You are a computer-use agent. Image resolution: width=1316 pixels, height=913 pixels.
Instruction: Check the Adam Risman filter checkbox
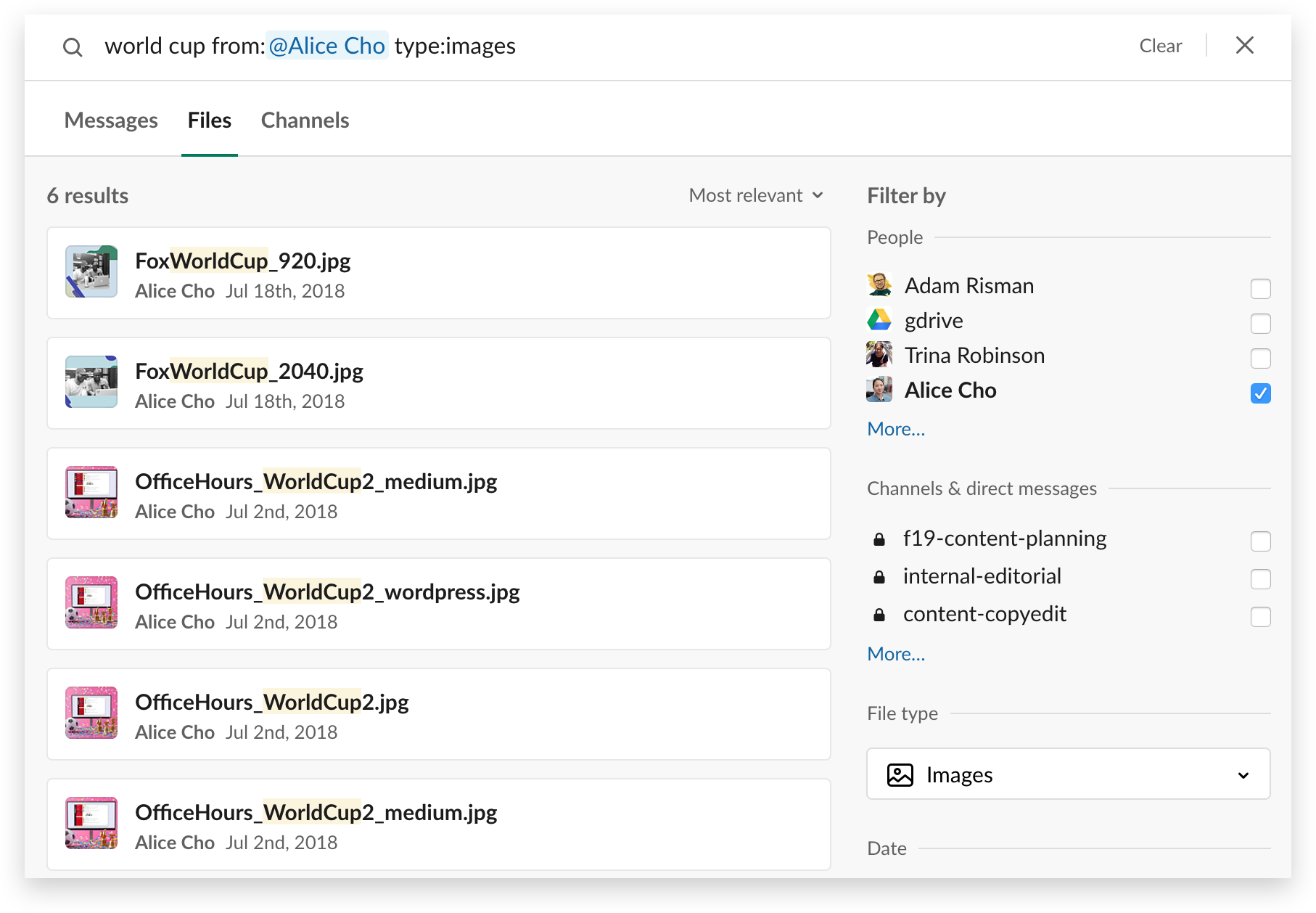1260,288
